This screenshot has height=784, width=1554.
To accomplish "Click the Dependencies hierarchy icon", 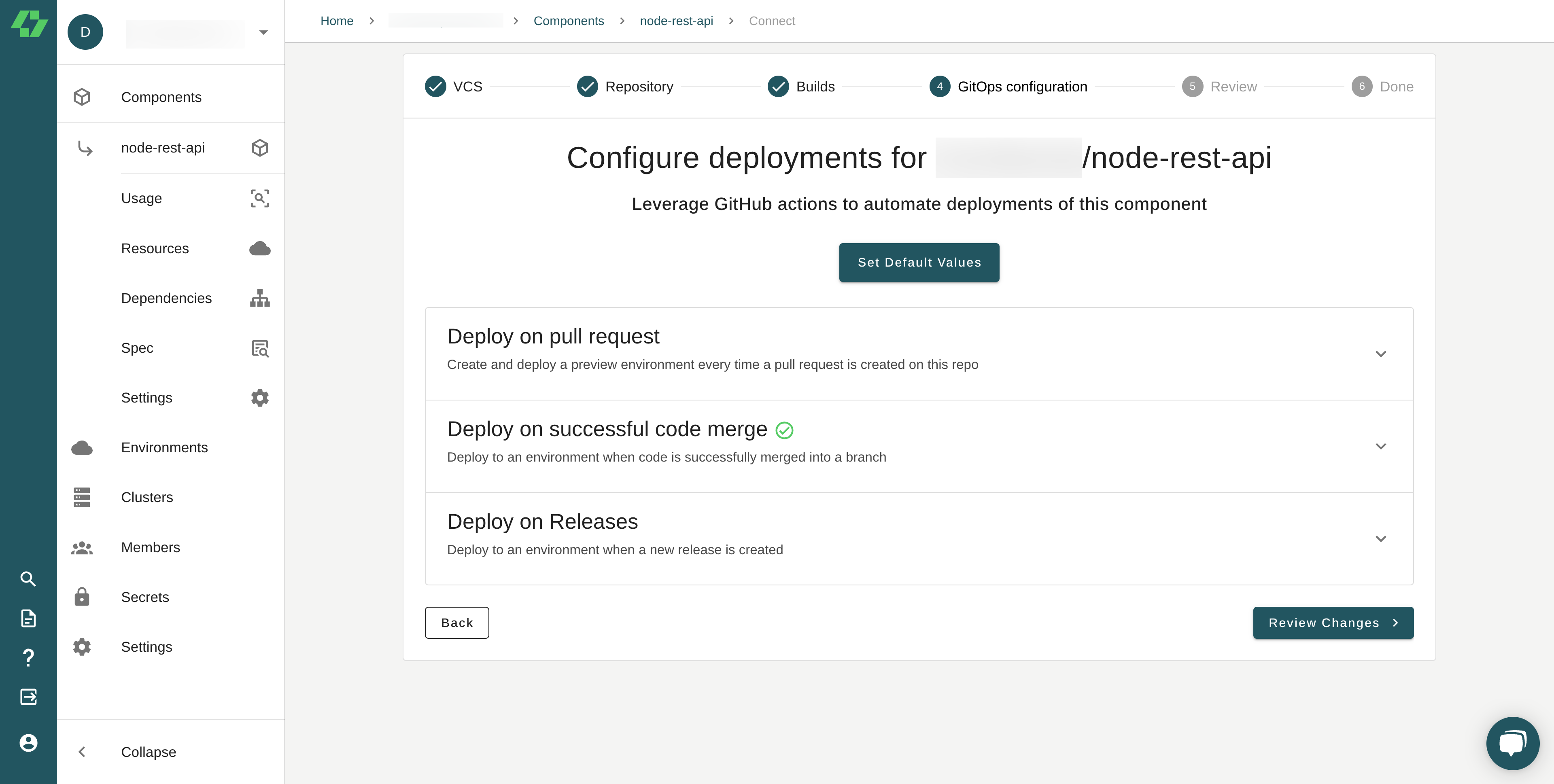I will [259, 299].
